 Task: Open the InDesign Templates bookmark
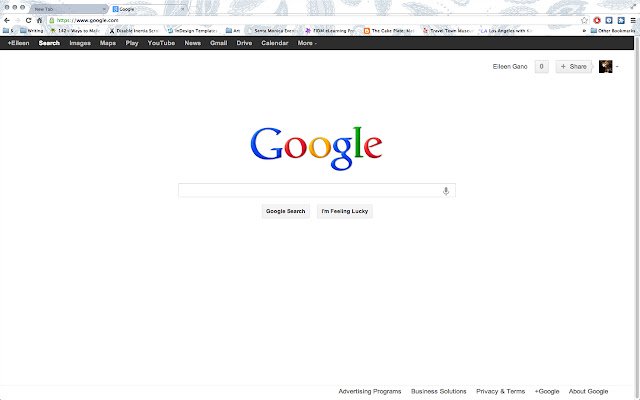[193, 31]
